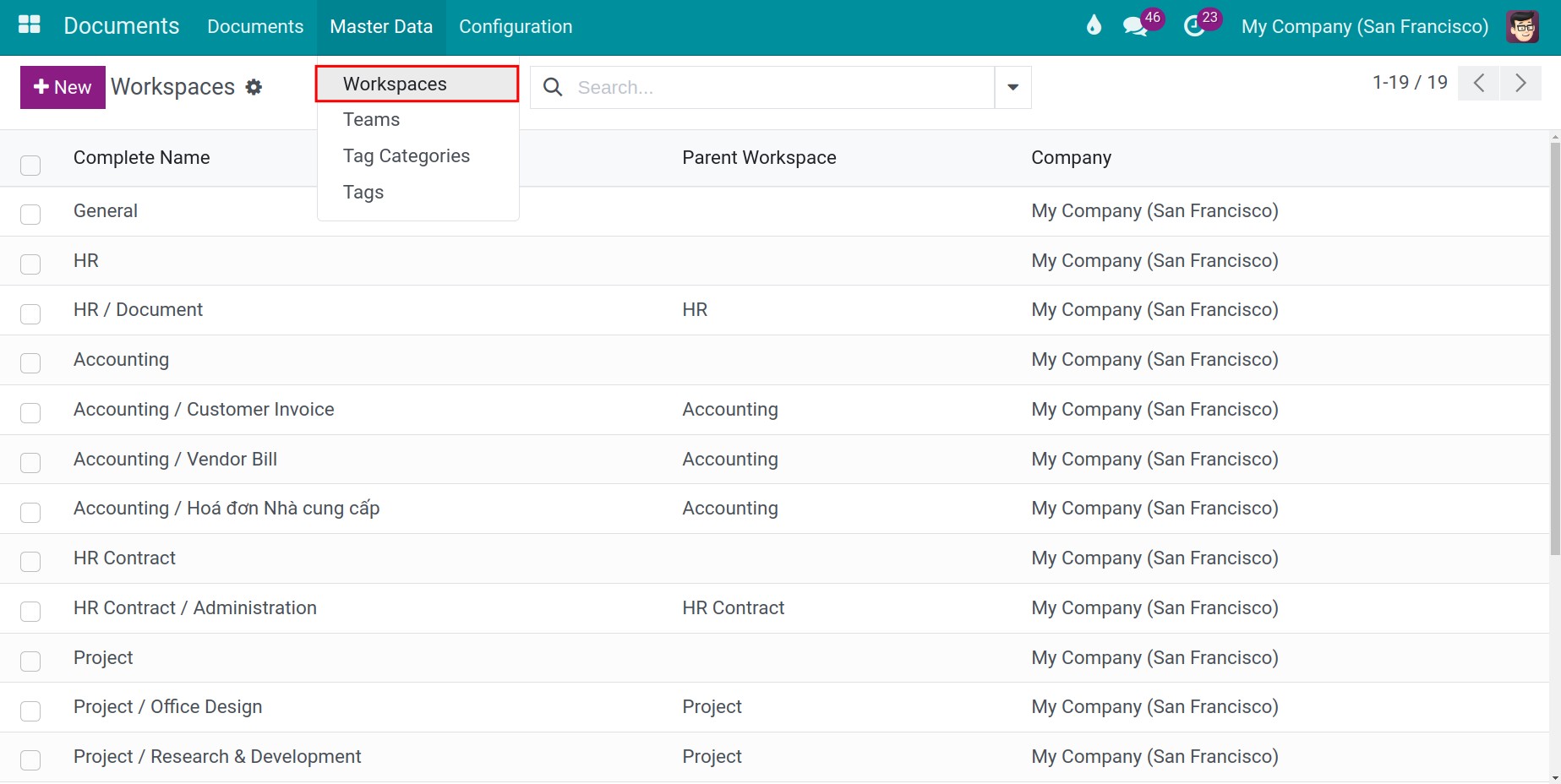Screen dimensions: 1561x784
Task: Click the Workspaces gear actions icon
Action: [x=254, y=87]
